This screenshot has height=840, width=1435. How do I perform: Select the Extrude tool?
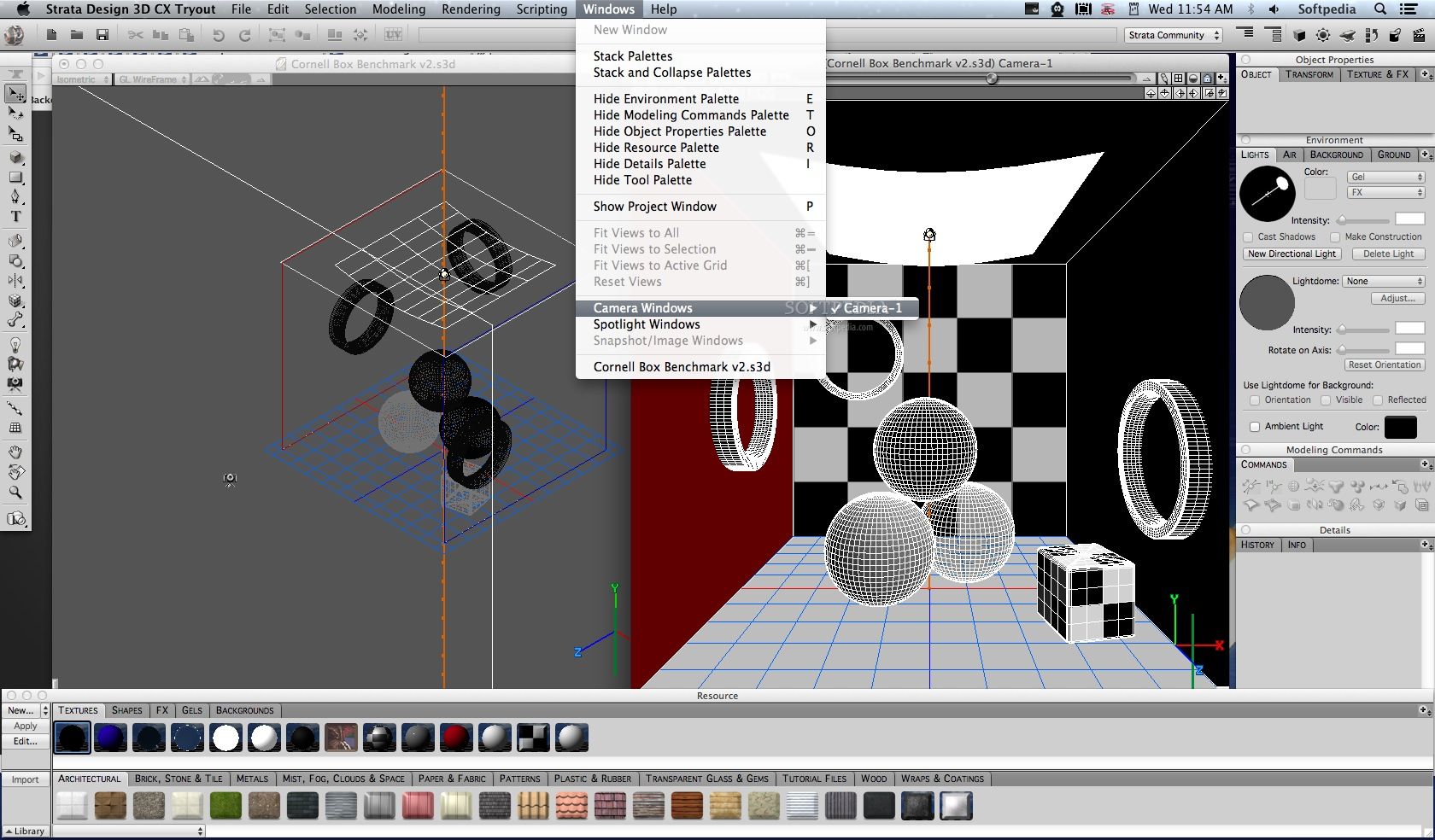point(15,241)
